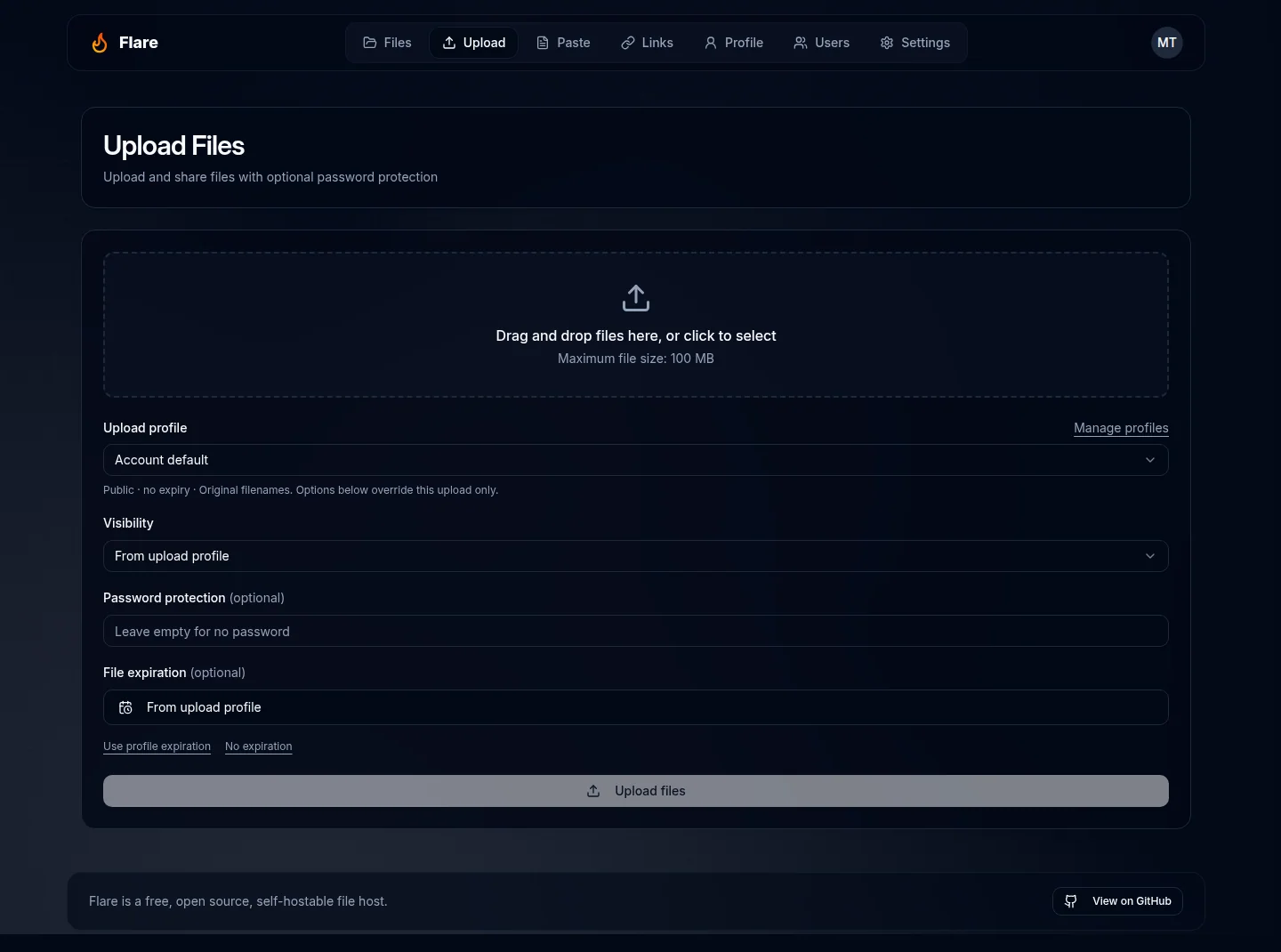The width and height of the screenshot is (1281, 952).
Task: Open the File expiration date picker field
Action: (636, 707)
